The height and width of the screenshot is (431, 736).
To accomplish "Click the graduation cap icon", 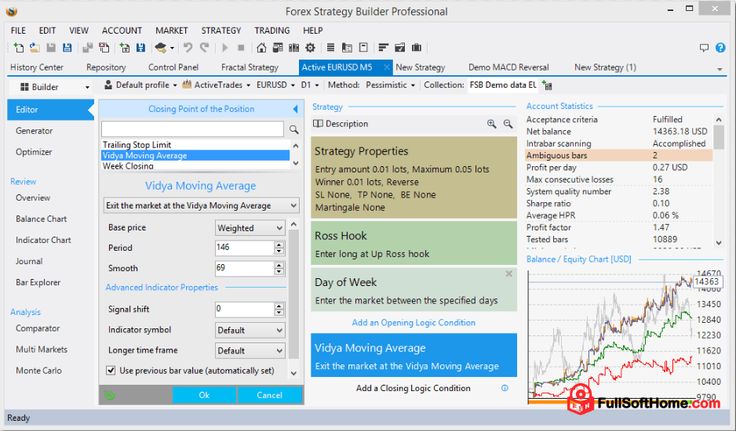I will pos(161,48).
